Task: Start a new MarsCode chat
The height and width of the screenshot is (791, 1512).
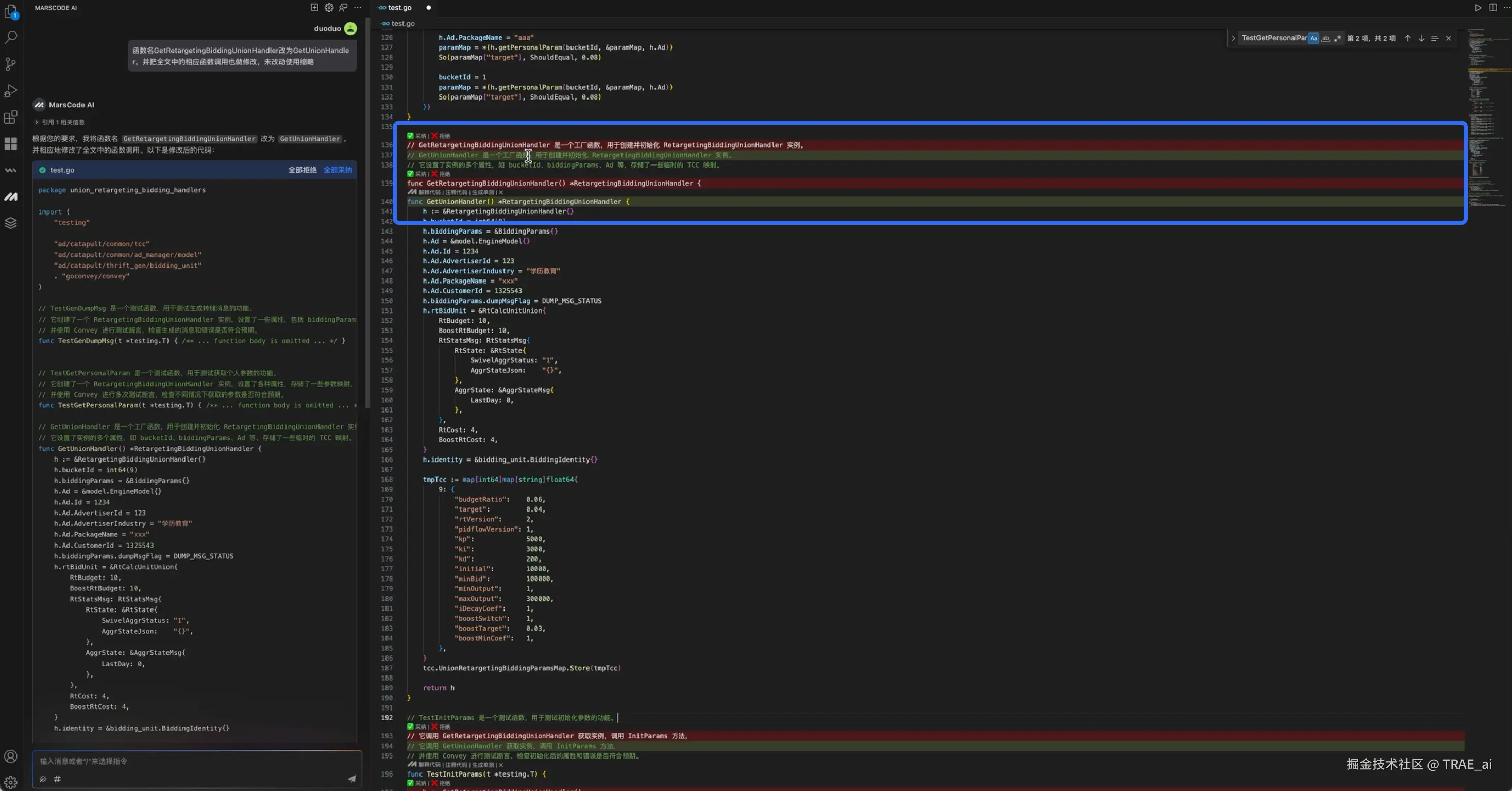Action: (314, 8)
